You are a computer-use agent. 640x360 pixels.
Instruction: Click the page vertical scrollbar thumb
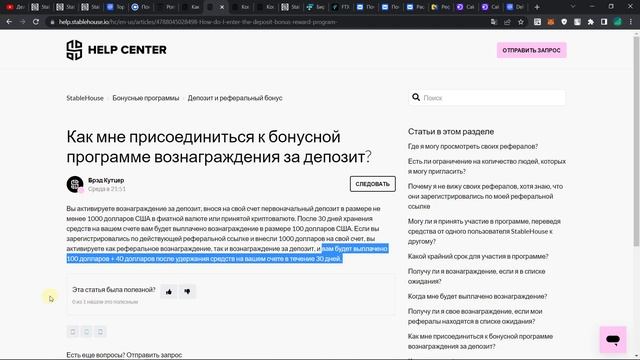click(636, 141)
